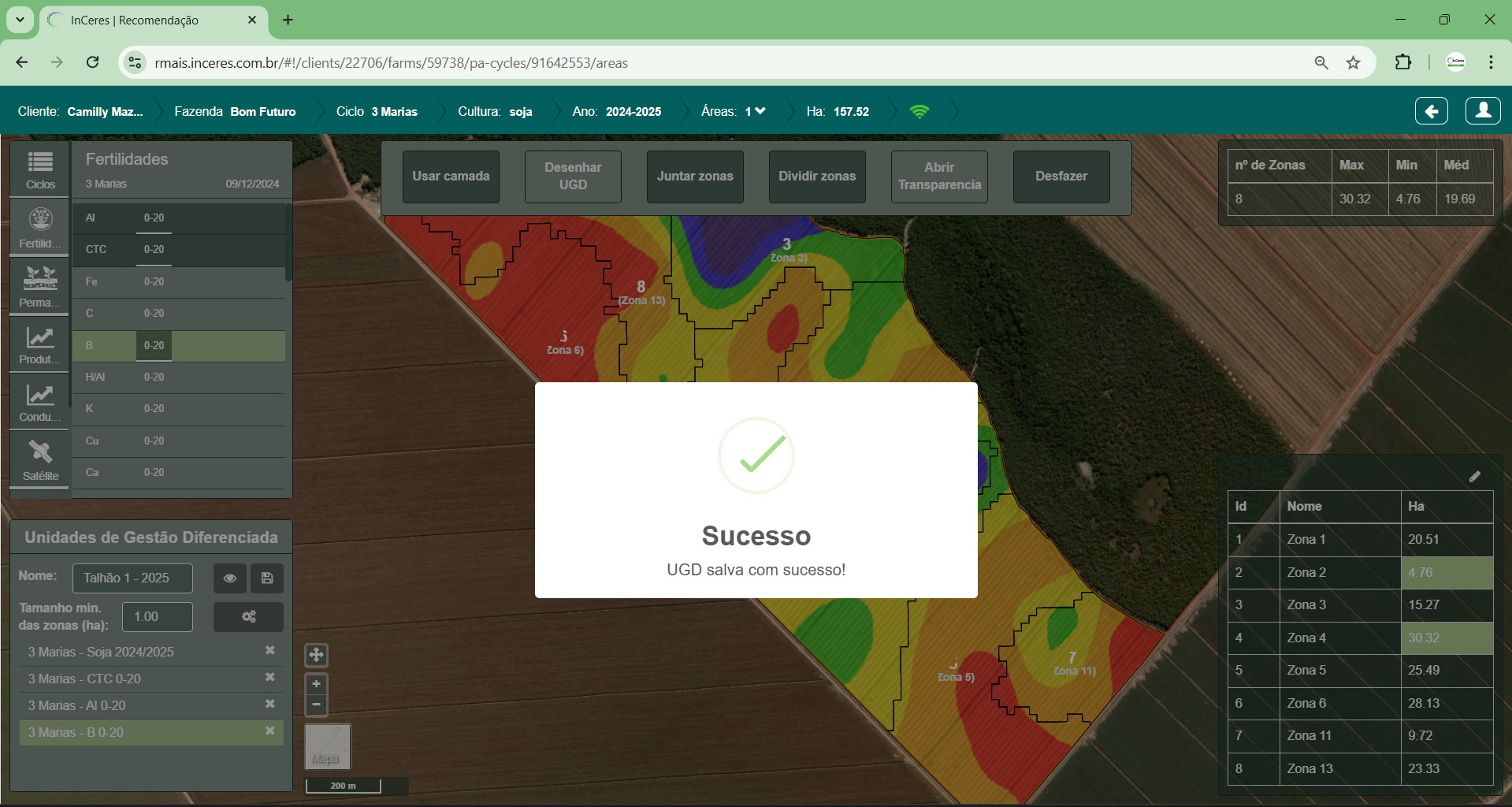Edit zone table with pencil icon
1512x807 pixels.
point(1475,476)
